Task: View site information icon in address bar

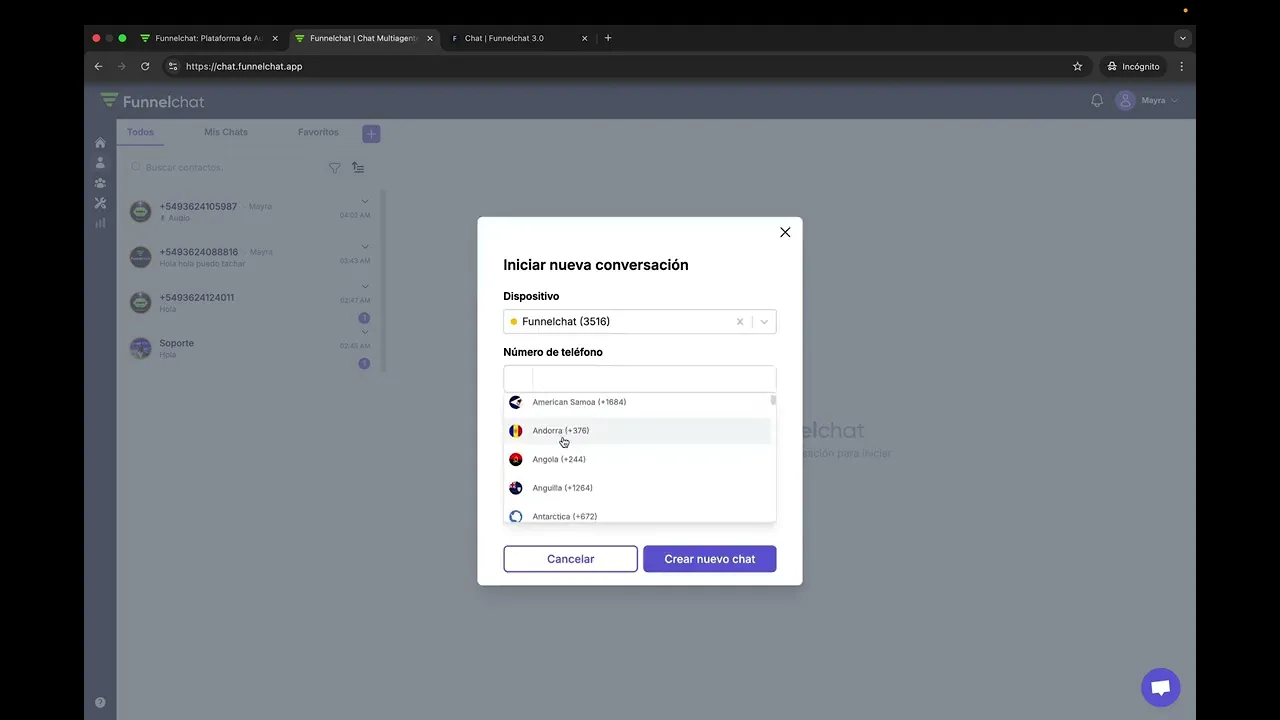Action: coord(172,66)
